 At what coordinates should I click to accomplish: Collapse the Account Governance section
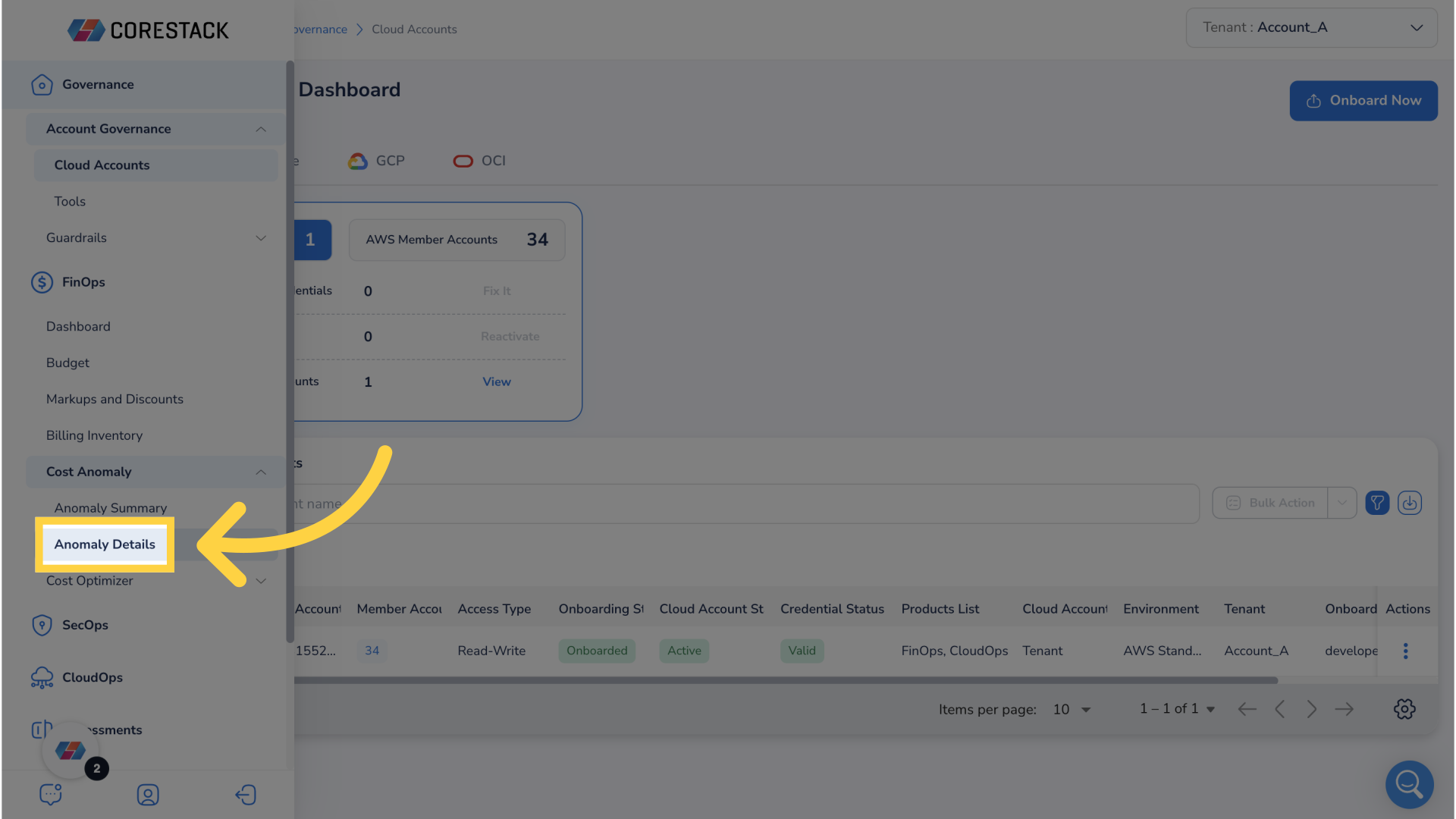point(261,129)
